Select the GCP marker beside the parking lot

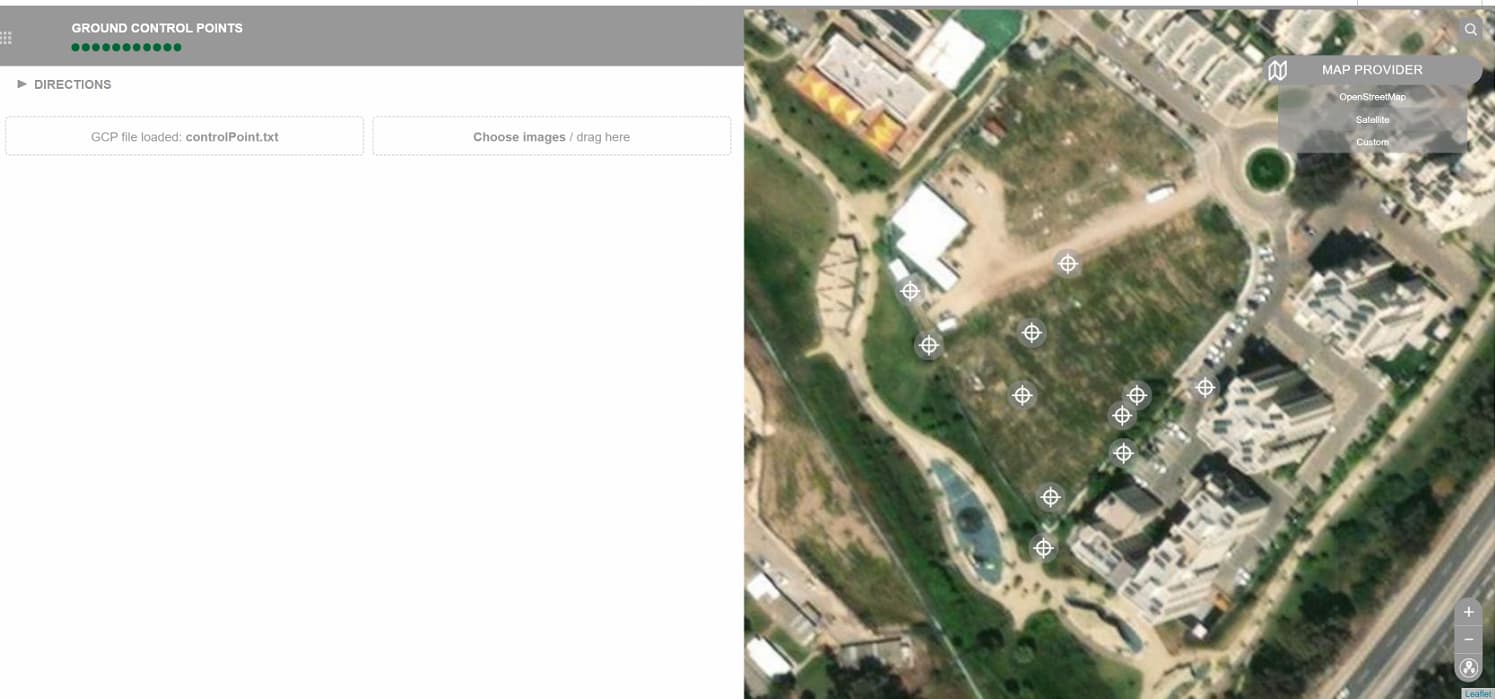point(1205,386)
